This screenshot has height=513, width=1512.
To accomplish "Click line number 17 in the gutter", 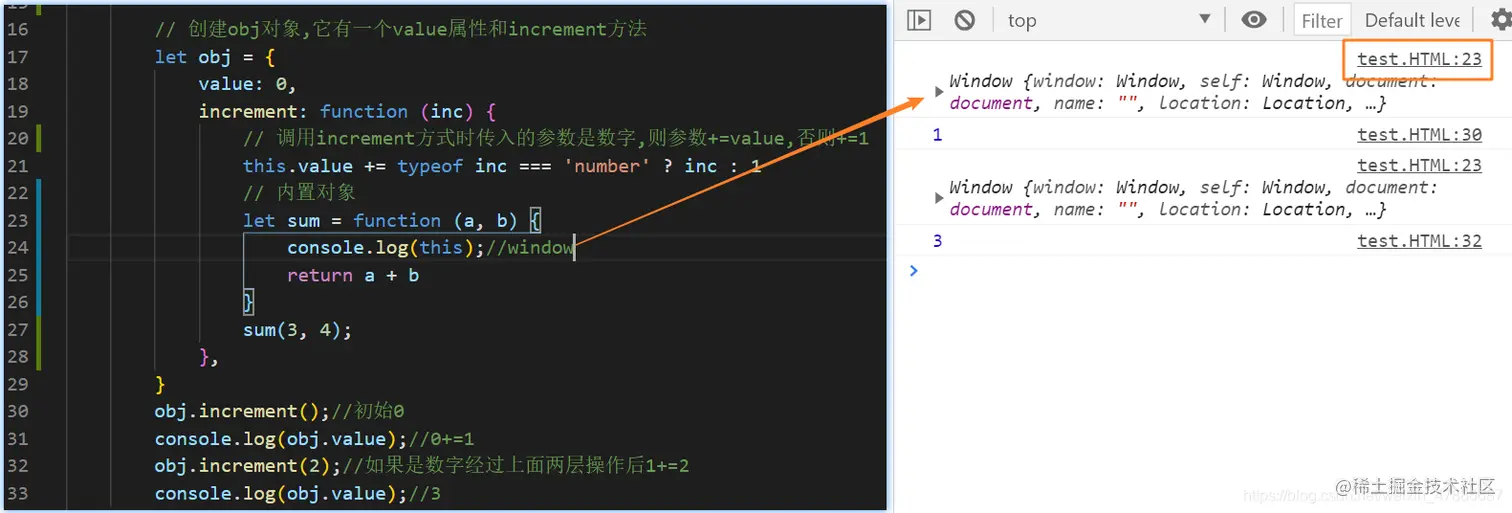I will [17, 56].
